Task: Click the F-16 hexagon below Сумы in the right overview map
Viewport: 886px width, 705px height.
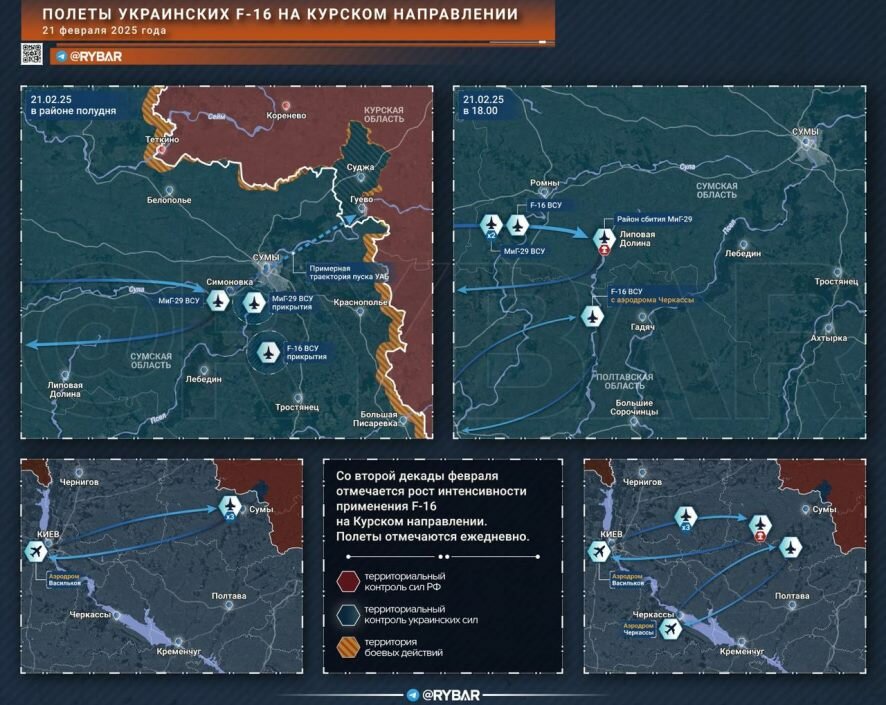Action: tap(790, 547)
